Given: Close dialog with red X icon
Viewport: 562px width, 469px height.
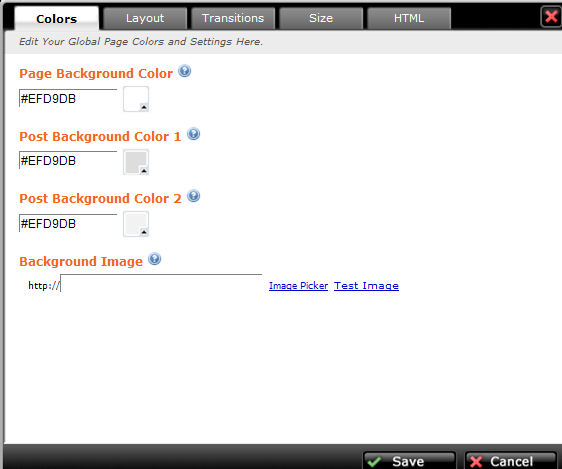Looking at the screenshot, I should point(551,16).
